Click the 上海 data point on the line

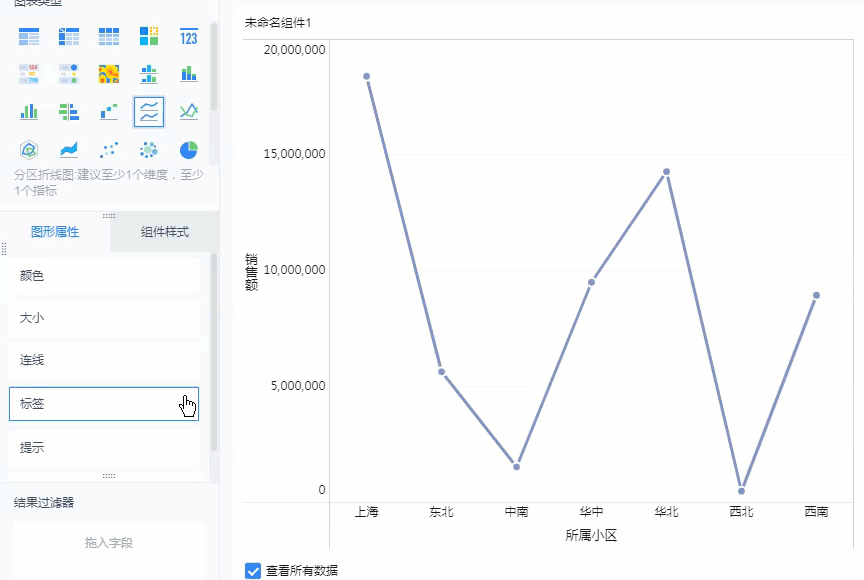[x=367, y=76]
